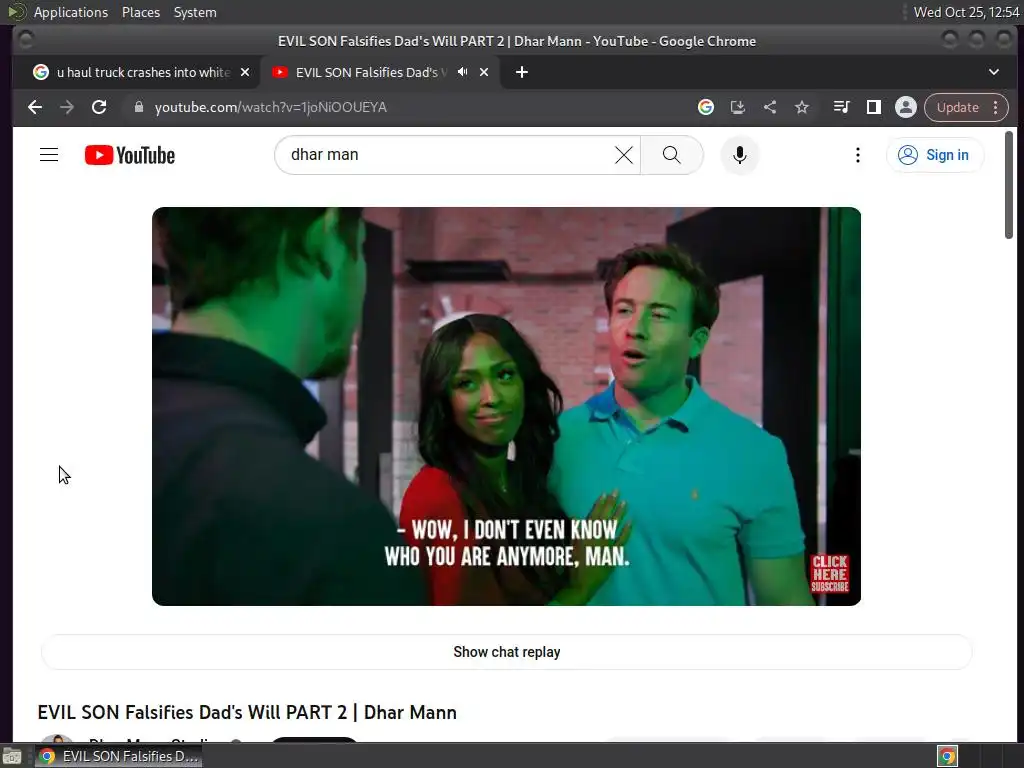The width and height of the screenshot is (1024, 768).
Task: Open the EVIL SON taskbar window button
Action: coord(119,756)
